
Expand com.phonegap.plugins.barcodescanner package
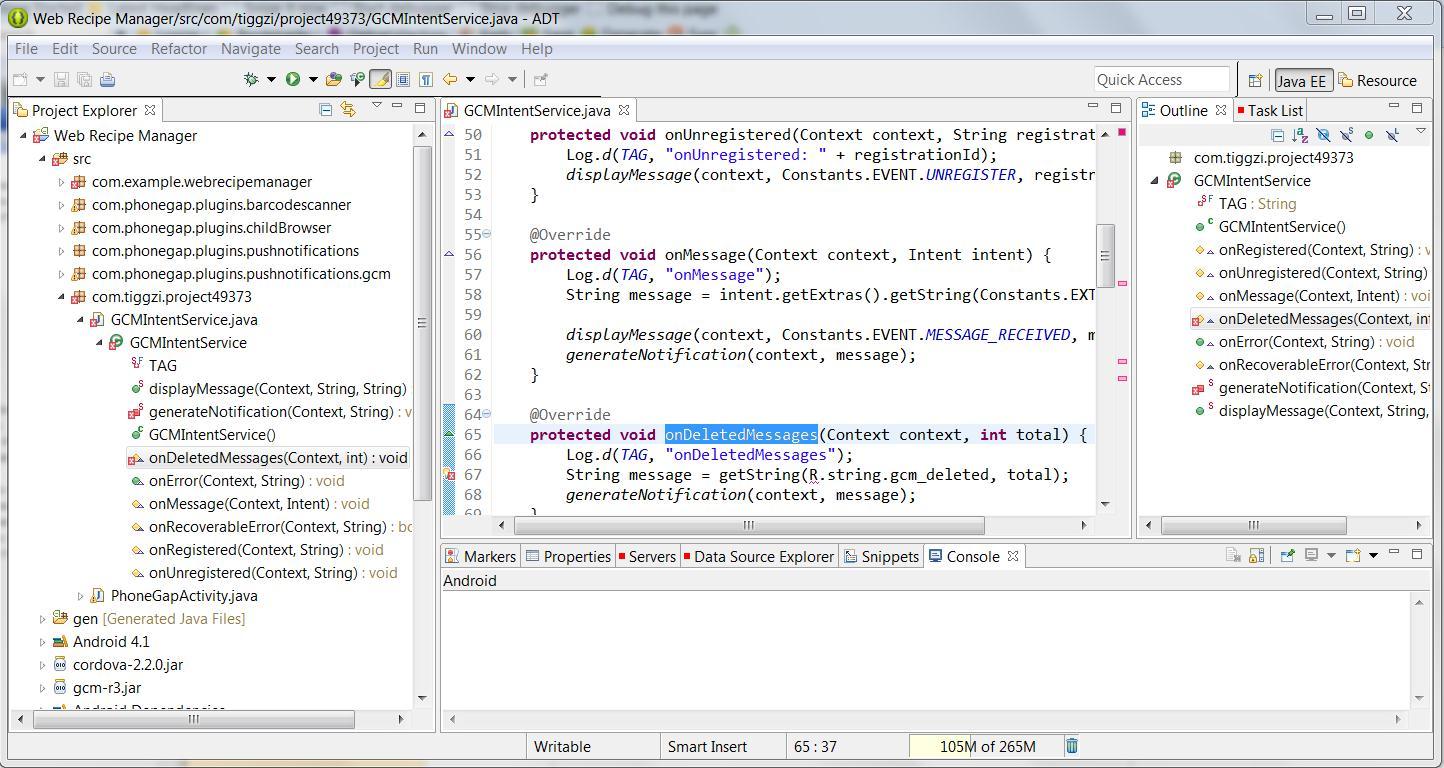(61, 205)
